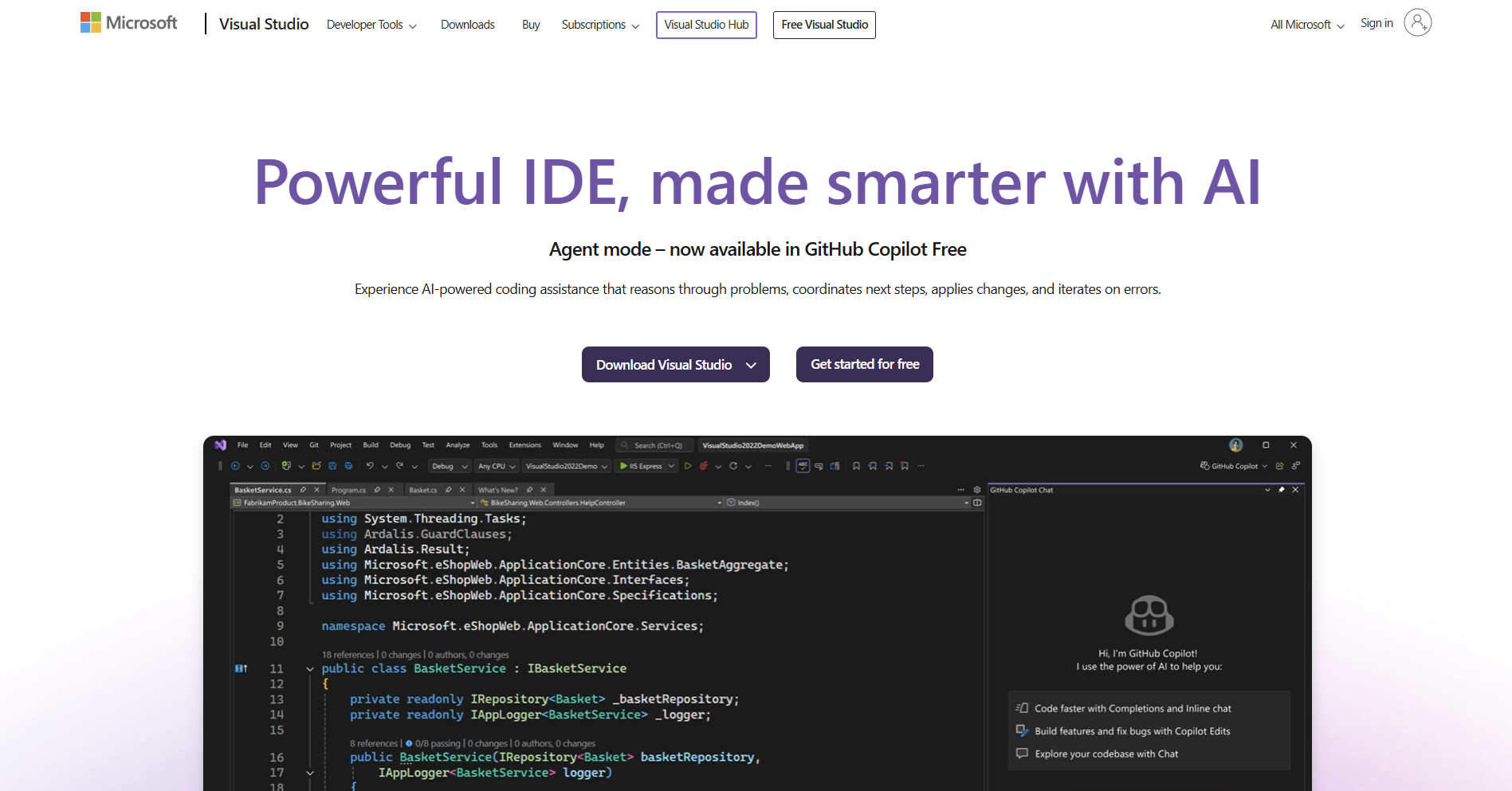Toggle the ABC spell checker button

click(x=803, y=466)
